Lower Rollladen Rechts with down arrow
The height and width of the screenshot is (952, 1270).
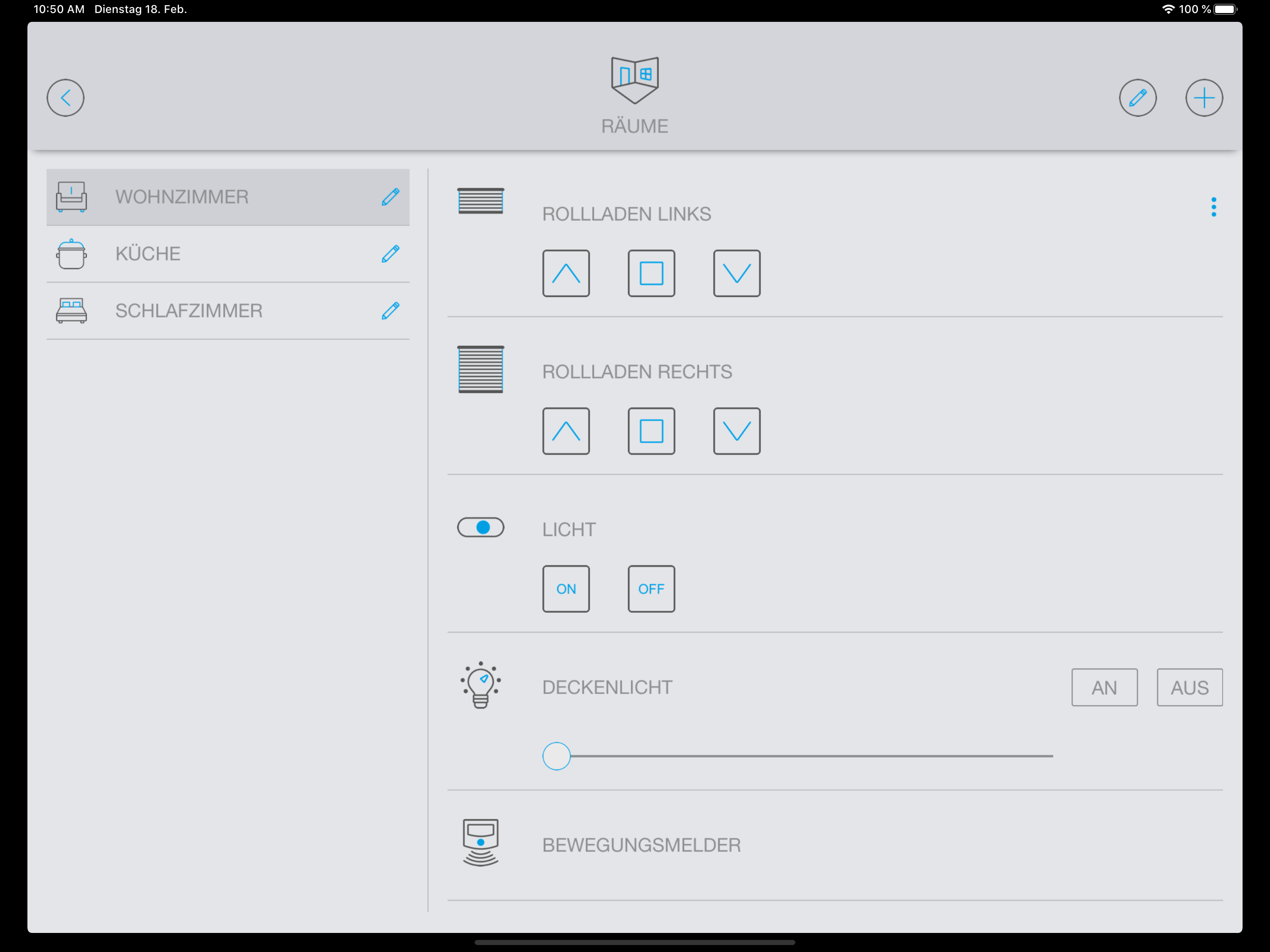tap(737, 431)
